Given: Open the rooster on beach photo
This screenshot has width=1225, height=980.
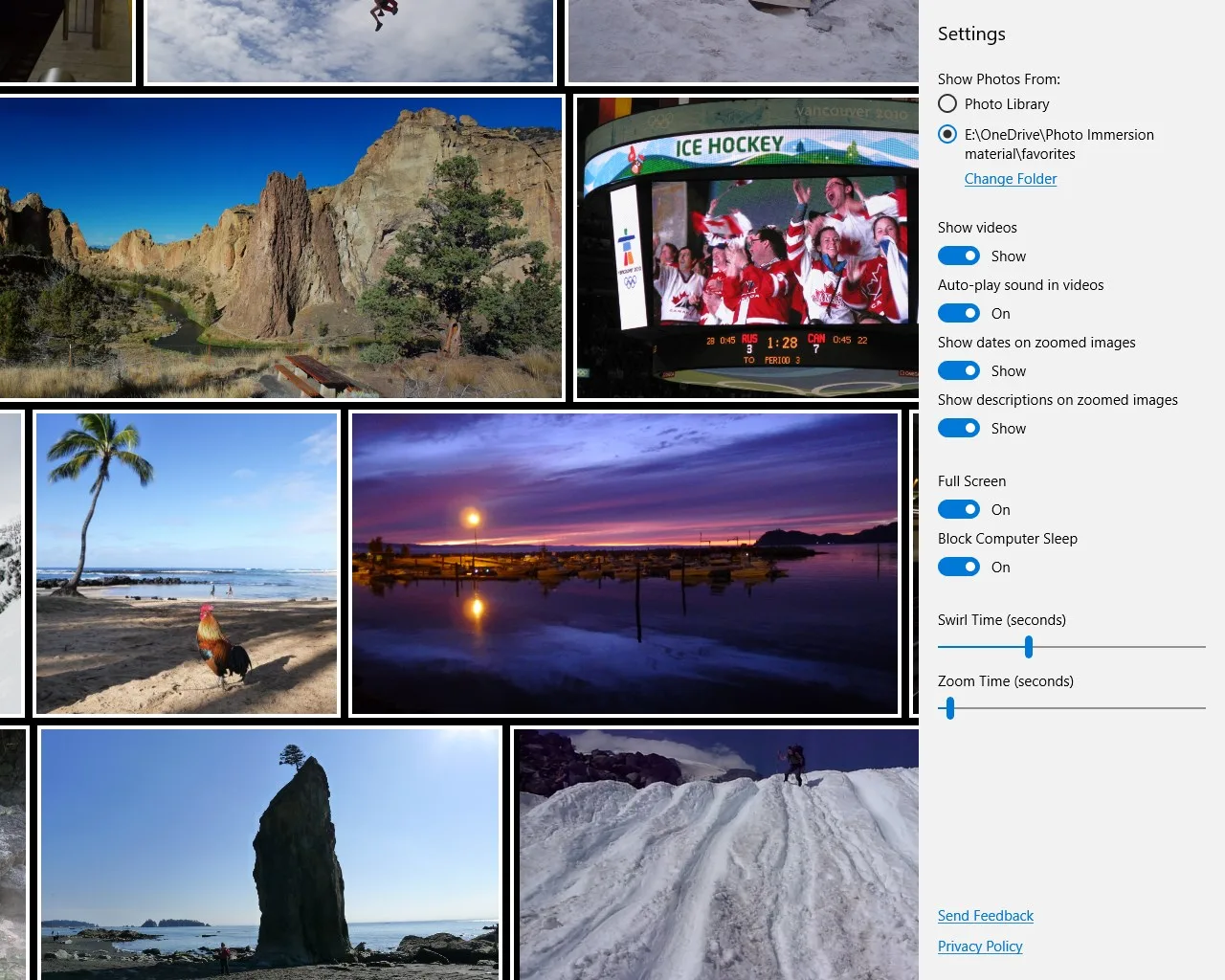Looking at the screenshot, I should [187, 564].
